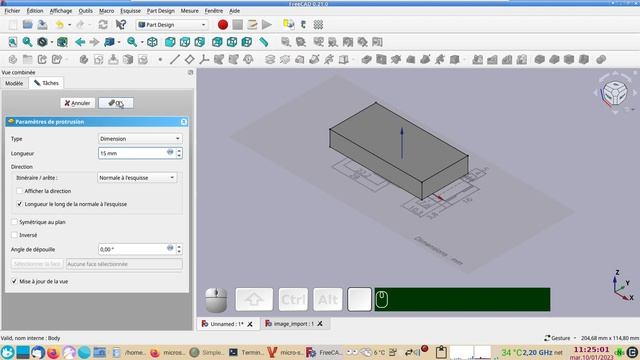
Task: Confirm the pad with OK button
Action: coord(116,103)
